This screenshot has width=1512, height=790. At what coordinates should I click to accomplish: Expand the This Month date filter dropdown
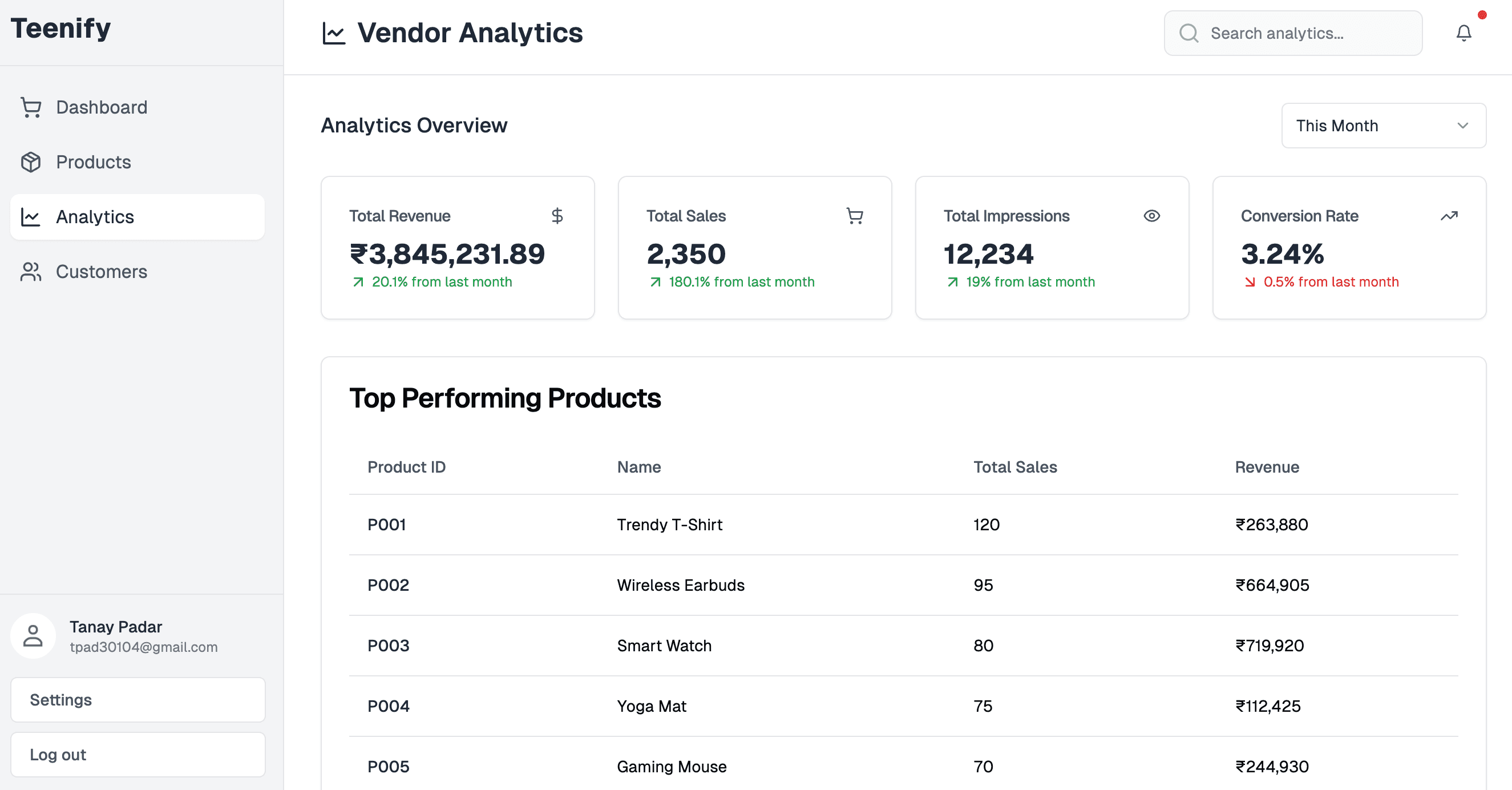[1383, 126]
